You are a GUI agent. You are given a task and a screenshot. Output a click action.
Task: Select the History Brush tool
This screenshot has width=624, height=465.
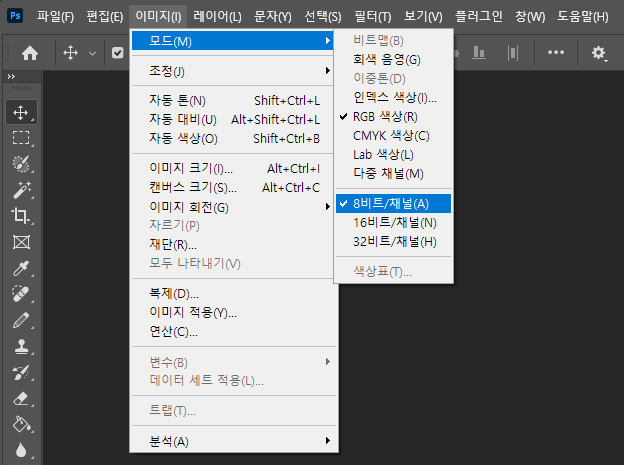click(21, 373)
